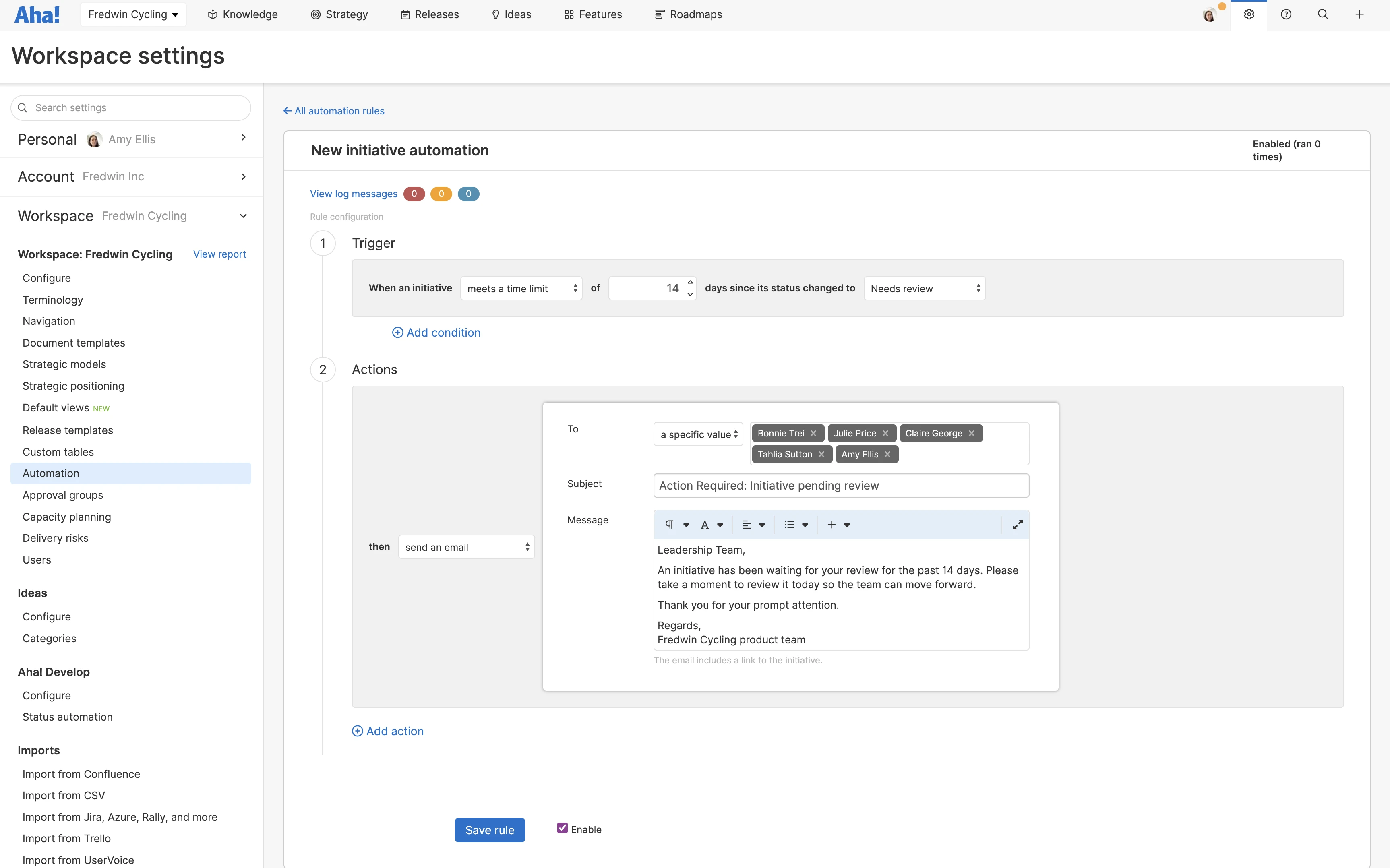Open the 'meets a time limit' dropdown
This screenshot has height=868, width=1390.
point(521,289)
